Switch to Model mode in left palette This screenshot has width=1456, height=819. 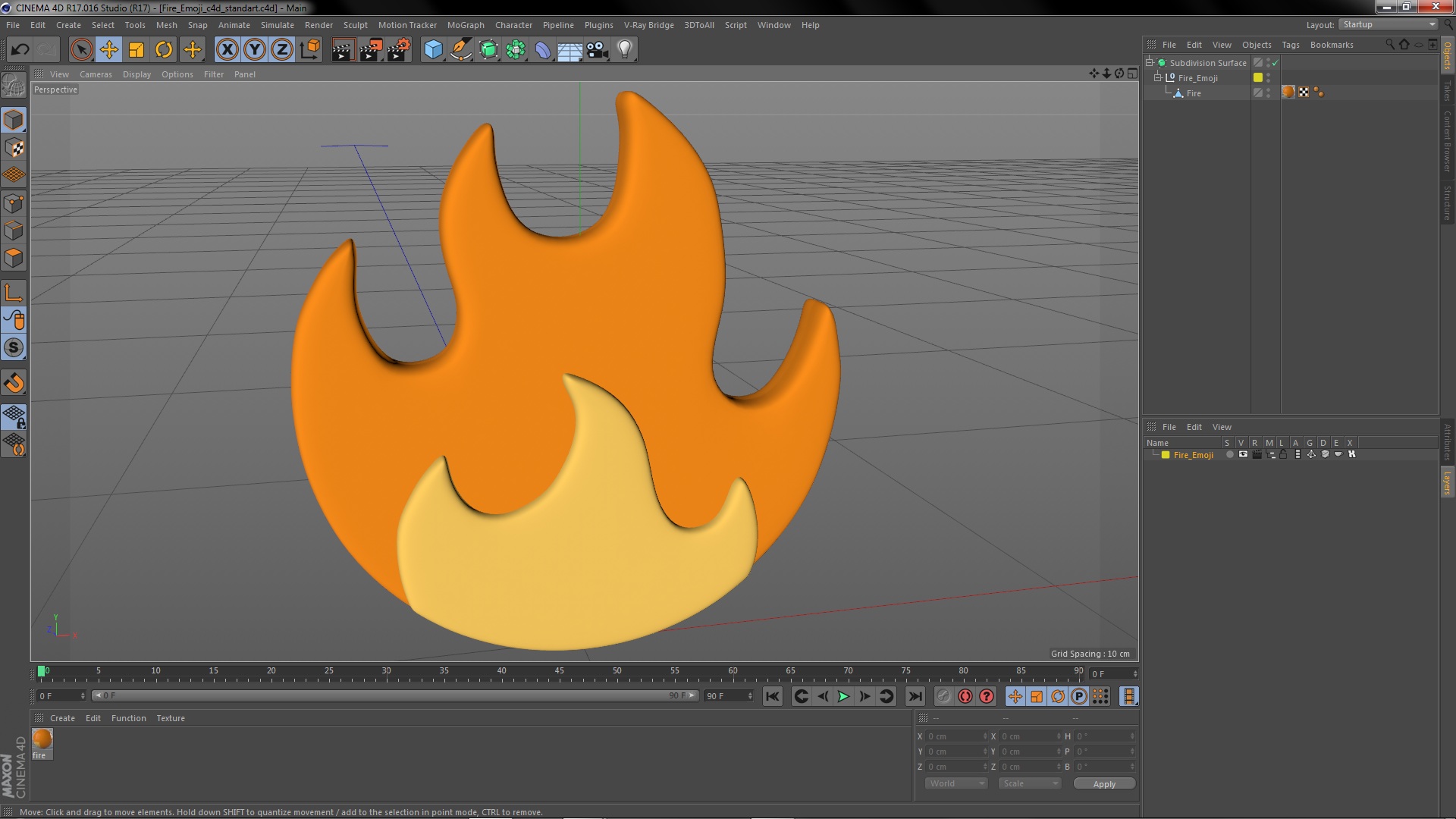coord(14,120)
